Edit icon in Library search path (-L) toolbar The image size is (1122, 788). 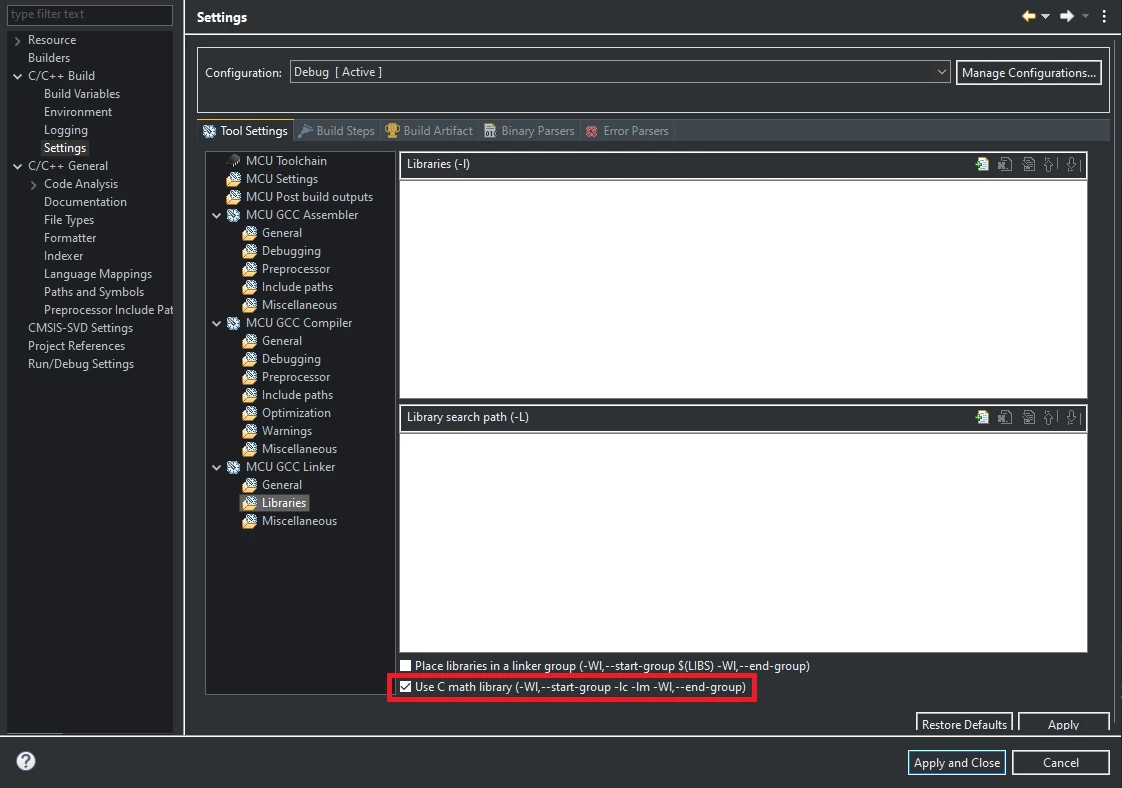pos(1028,417)
